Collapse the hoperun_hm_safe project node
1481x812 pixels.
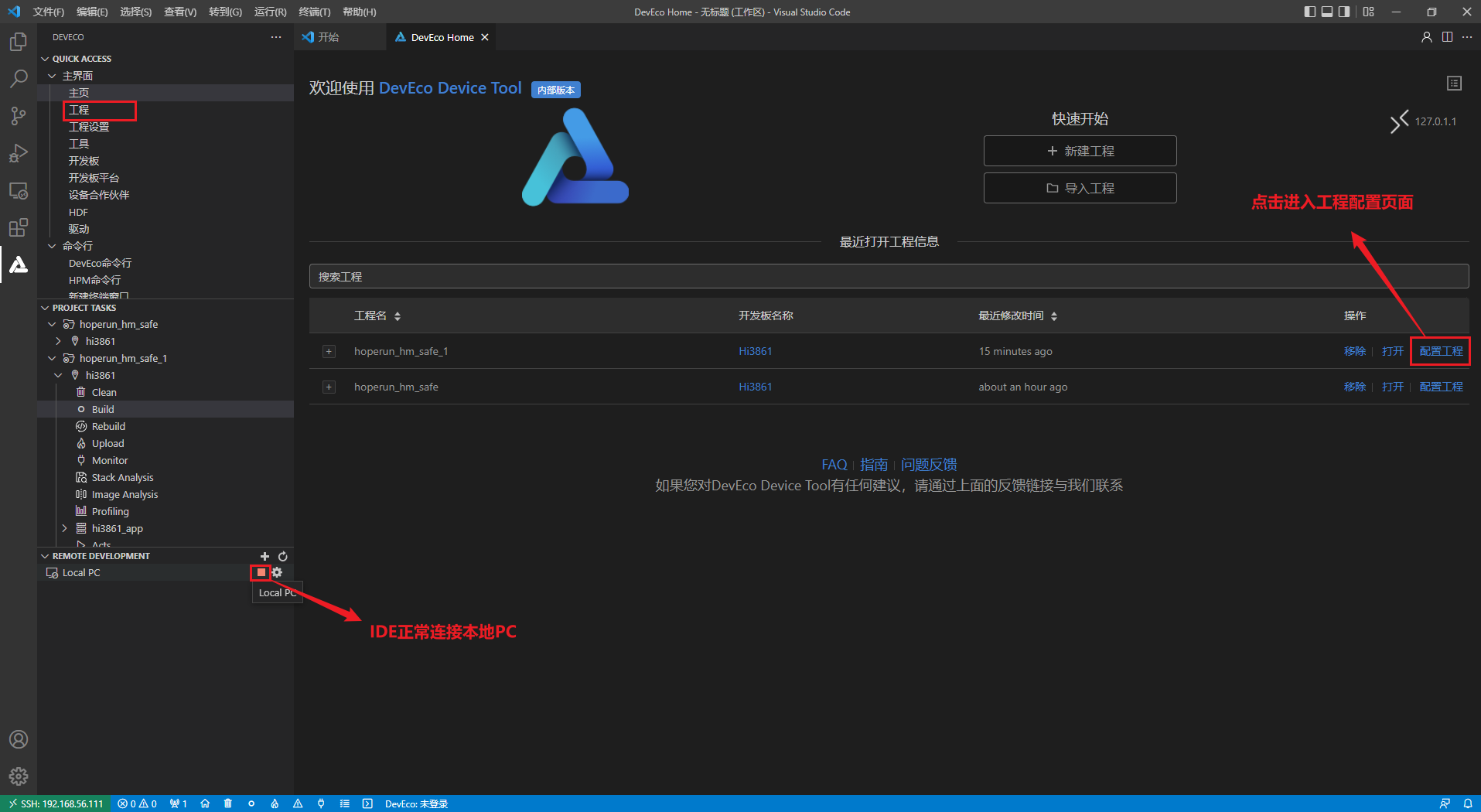[52, 324]
